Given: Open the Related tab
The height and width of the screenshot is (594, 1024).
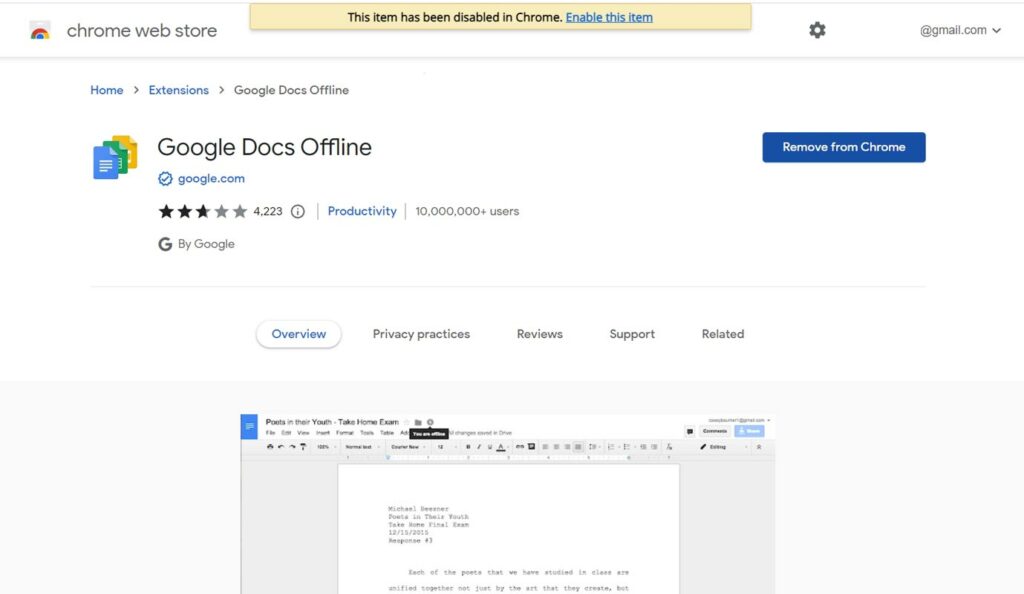Looking at the screenshot, I should [x=722, y=334].
